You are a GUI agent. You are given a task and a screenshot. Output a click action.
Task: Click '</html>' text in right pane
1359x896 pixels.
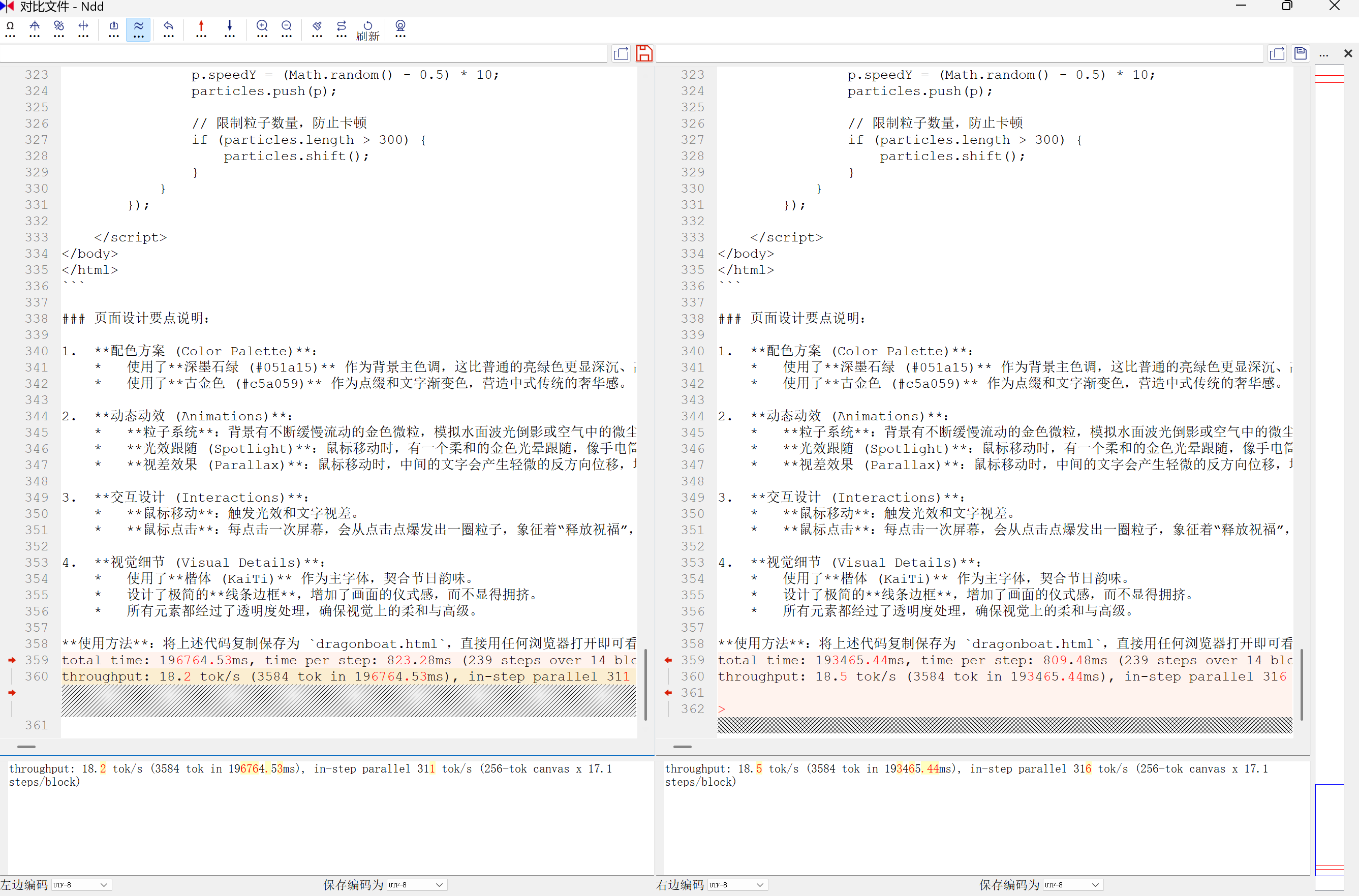tap(747, 270)
